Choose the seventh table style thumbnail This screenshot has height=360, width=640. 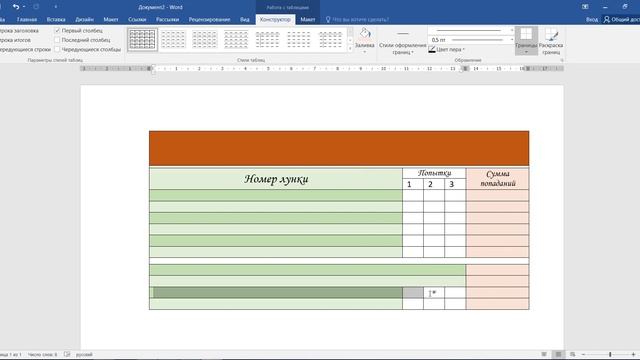(330, 40)
